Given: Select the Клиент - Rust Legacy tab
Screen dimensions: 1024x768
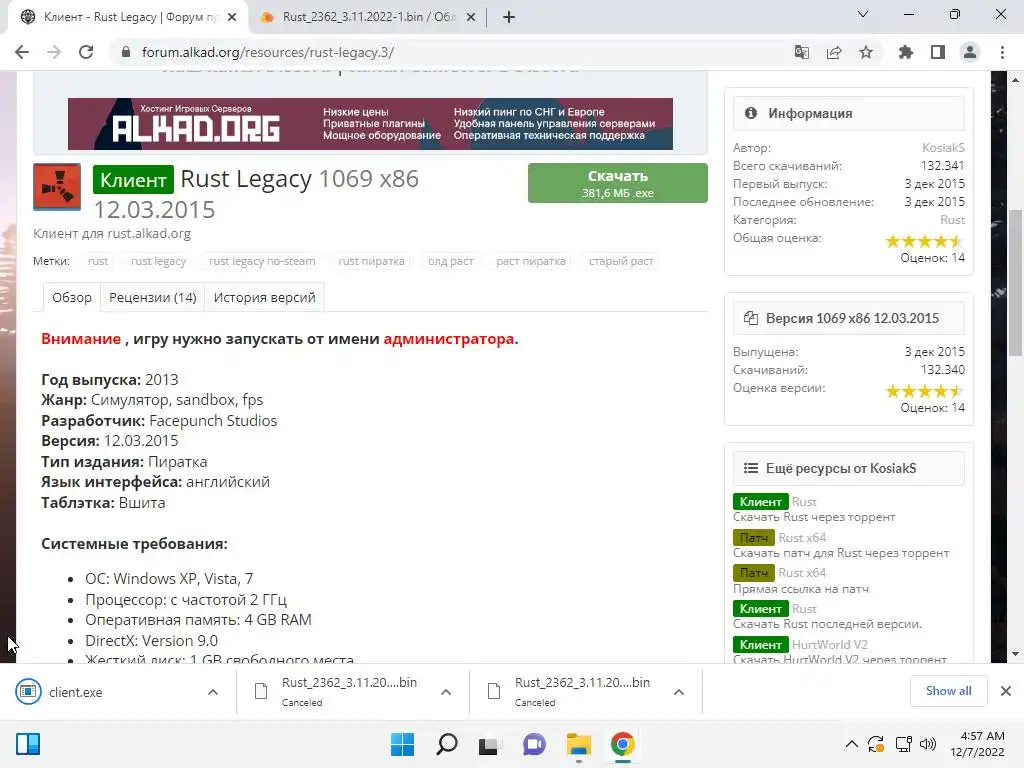Looking at the screenshot, I should click(130, 17).
